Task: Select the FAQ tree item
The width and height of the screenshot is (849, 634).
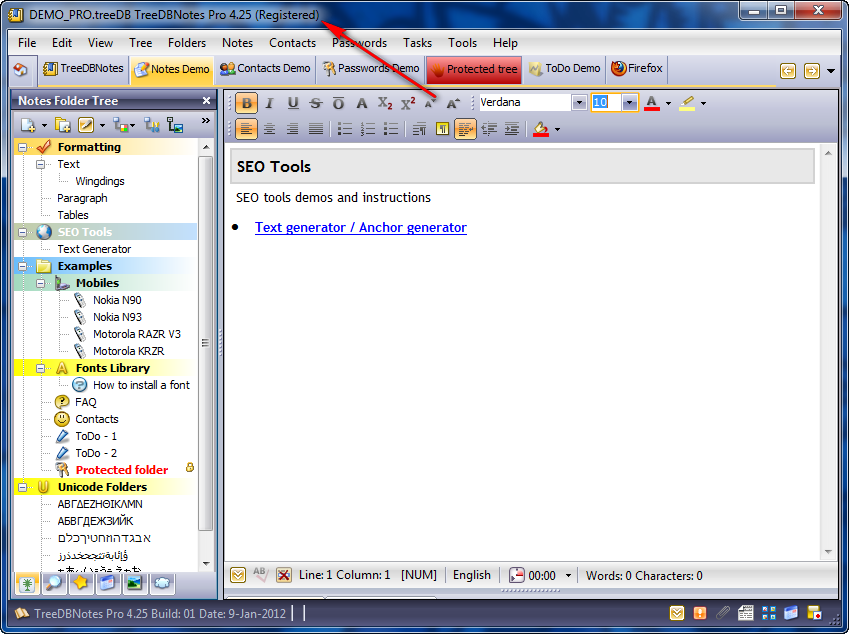Action: coord(86,402)
